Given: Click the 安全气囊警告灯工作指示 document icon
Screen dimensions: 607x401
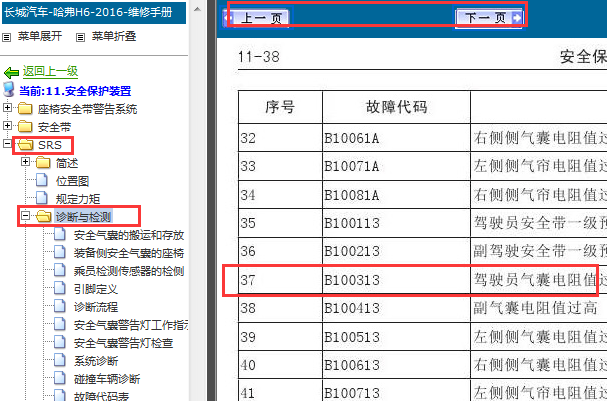Looking at the screenshot, I should point(60,324).
